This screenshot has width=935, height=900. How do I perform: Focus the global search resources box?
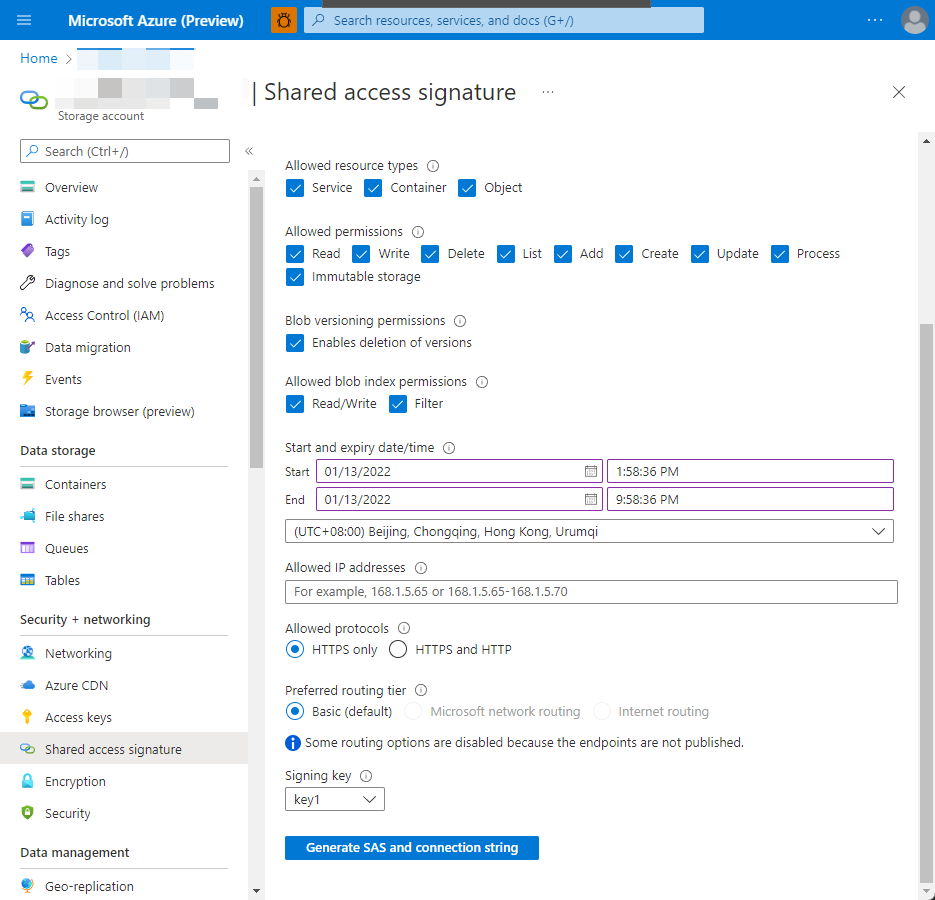(x=504, y=20)
